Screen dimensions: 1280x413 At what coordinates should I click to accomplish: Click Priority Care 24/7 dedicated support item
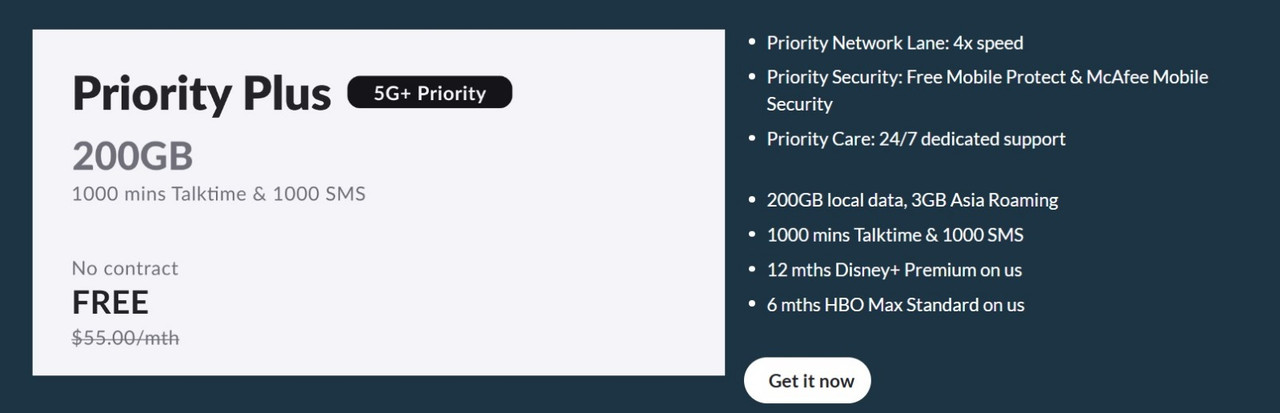916,139
